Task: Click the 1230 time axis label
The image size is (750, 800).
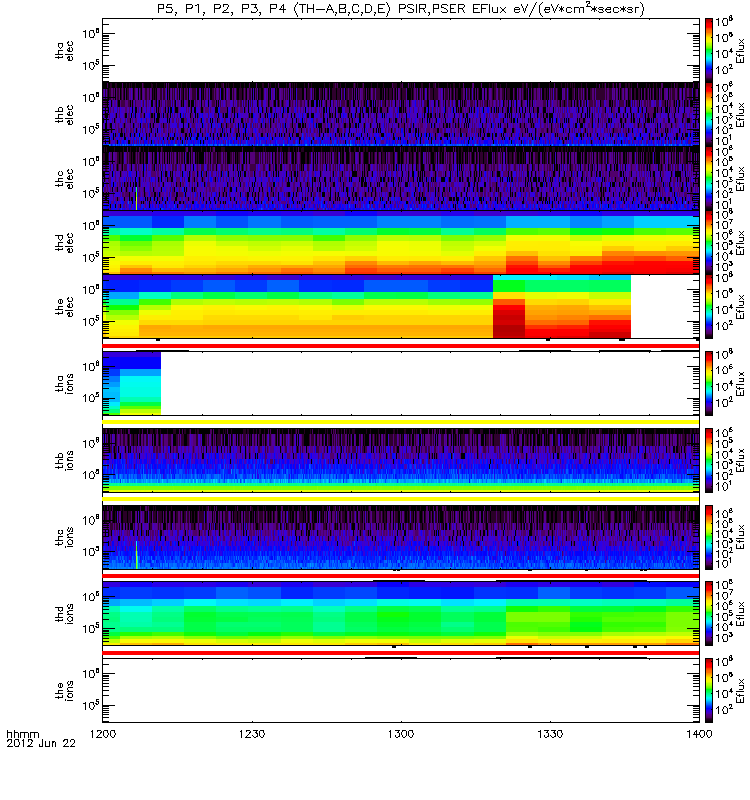Action: tap(252, 734)
